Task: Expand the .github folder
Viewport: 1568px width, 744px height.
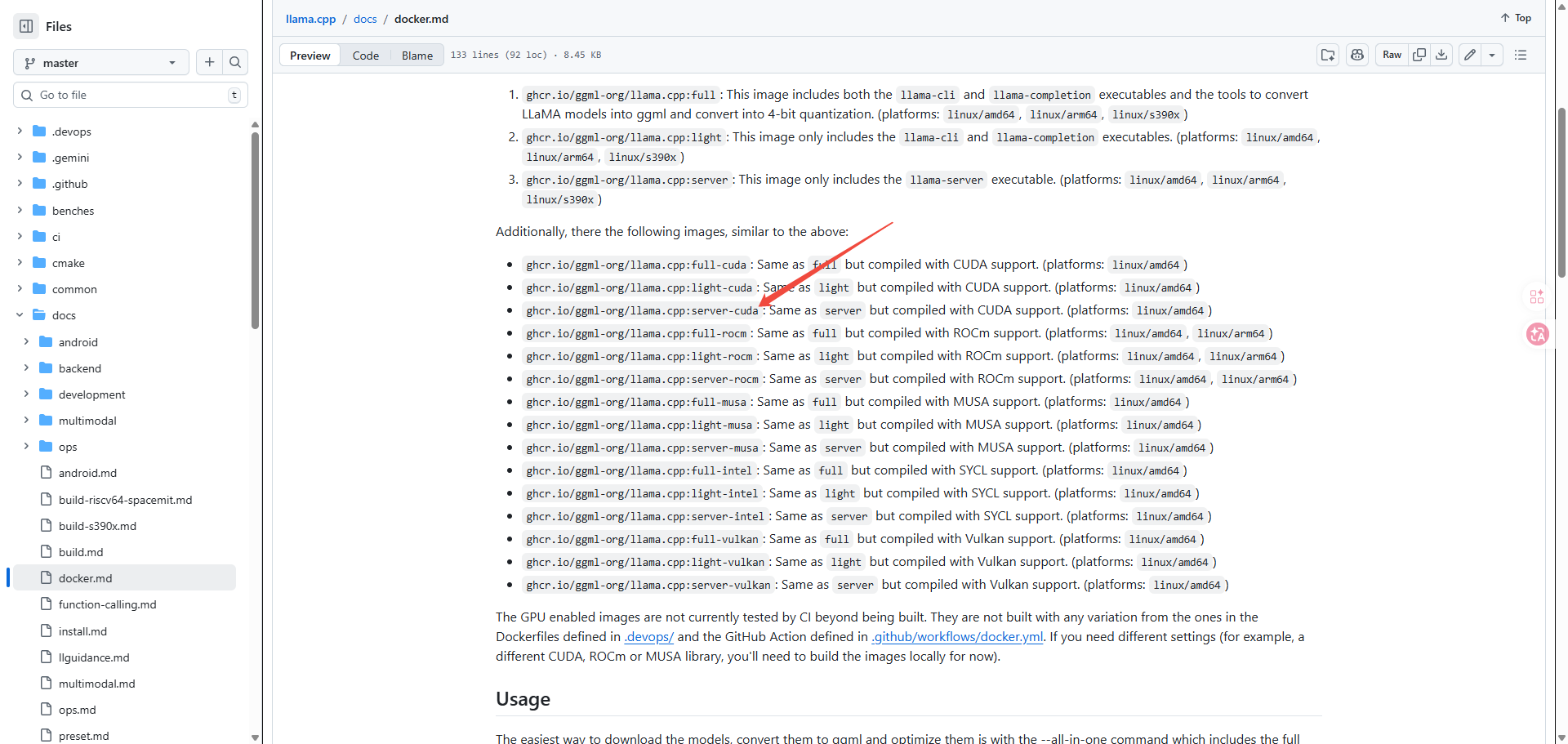Action: pos(20,183)
